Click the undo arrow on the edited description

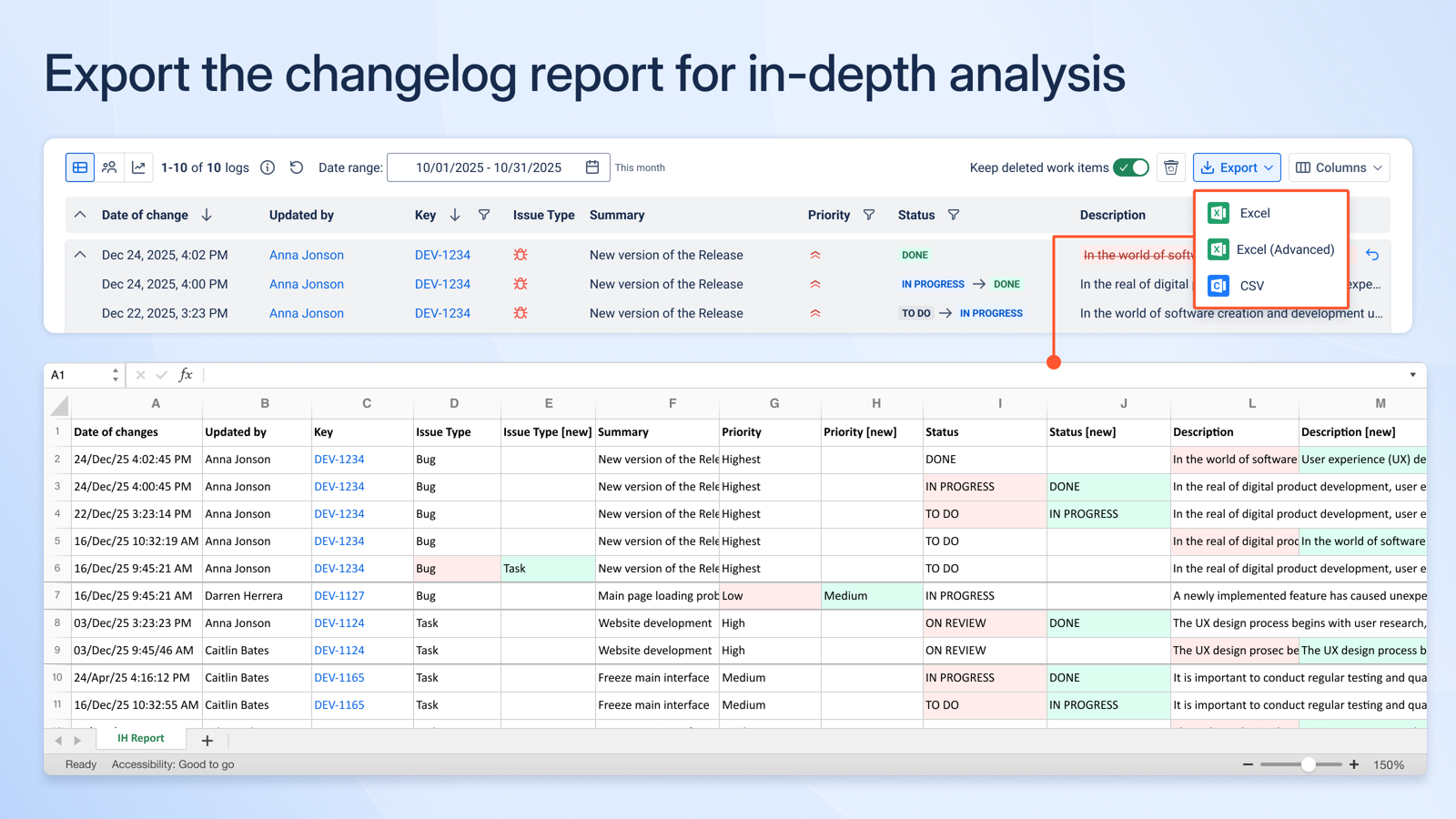(x=1372, y=256)
